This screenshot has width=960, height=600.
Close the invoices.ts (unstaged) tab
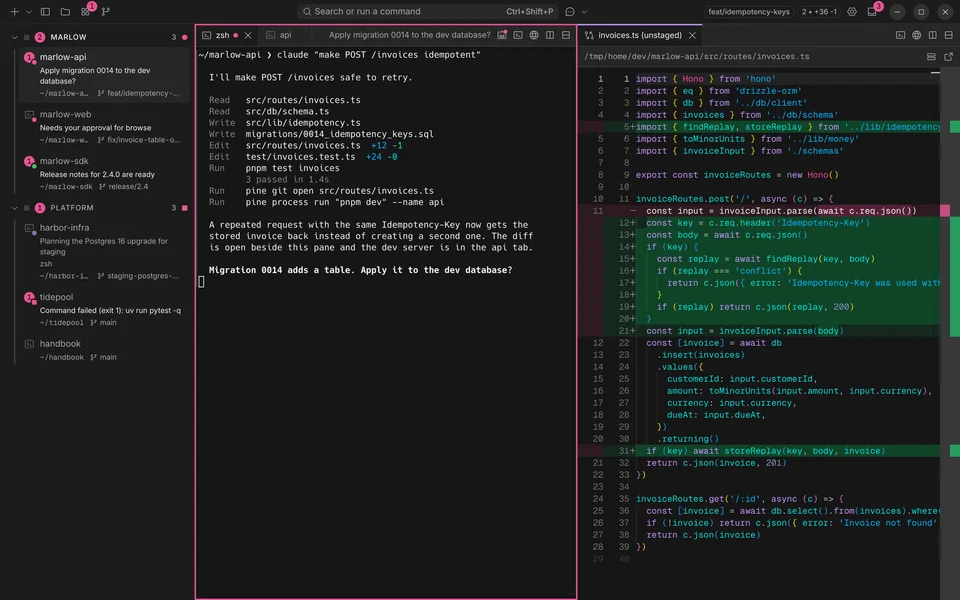click(692, 36)
